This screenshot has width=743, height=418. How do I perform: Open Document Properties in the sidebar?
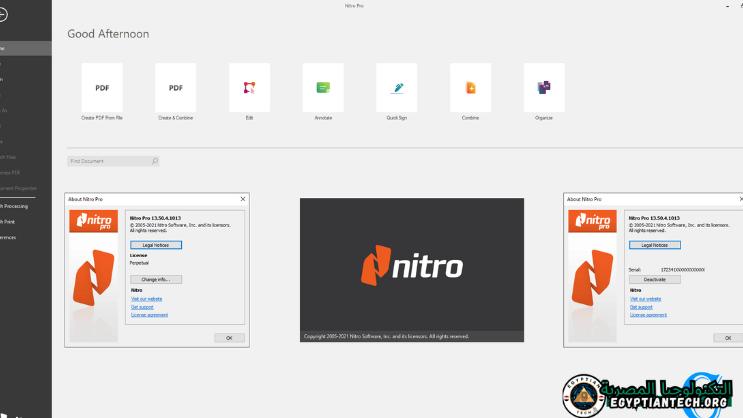click(x=18, y=188)
